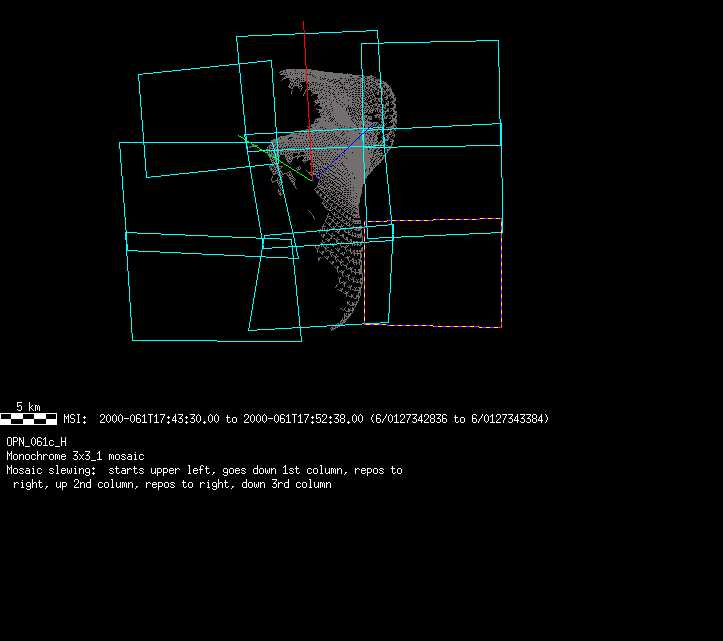Click the "Mosaic slewing:" description line

(204, 470)
